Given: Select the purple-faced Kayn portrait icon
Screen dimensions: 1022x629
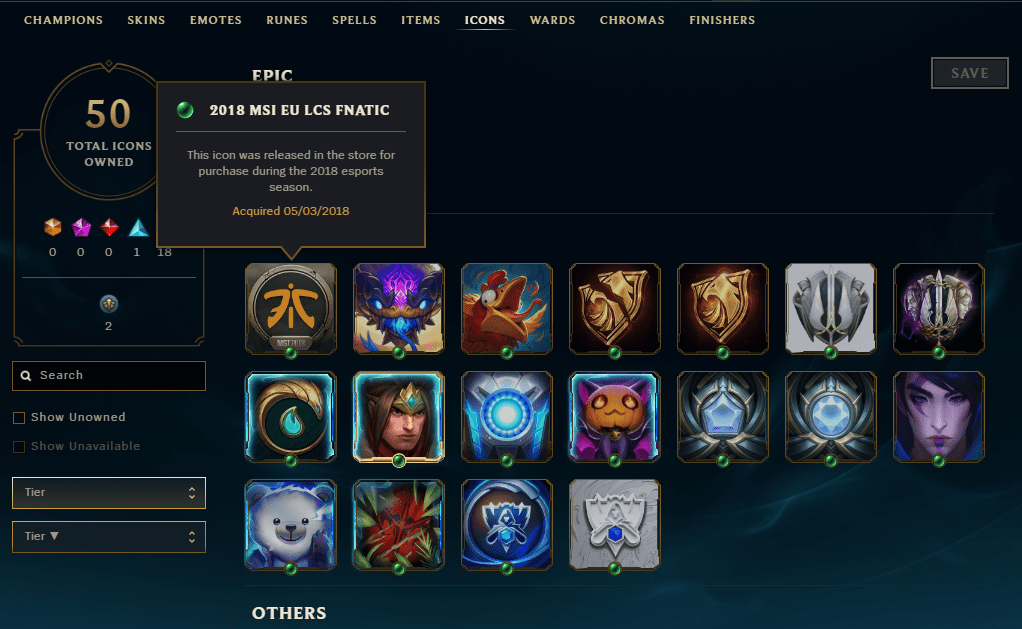Looking at the screenshot, I should pyautogui.click(x=939, y=417).
